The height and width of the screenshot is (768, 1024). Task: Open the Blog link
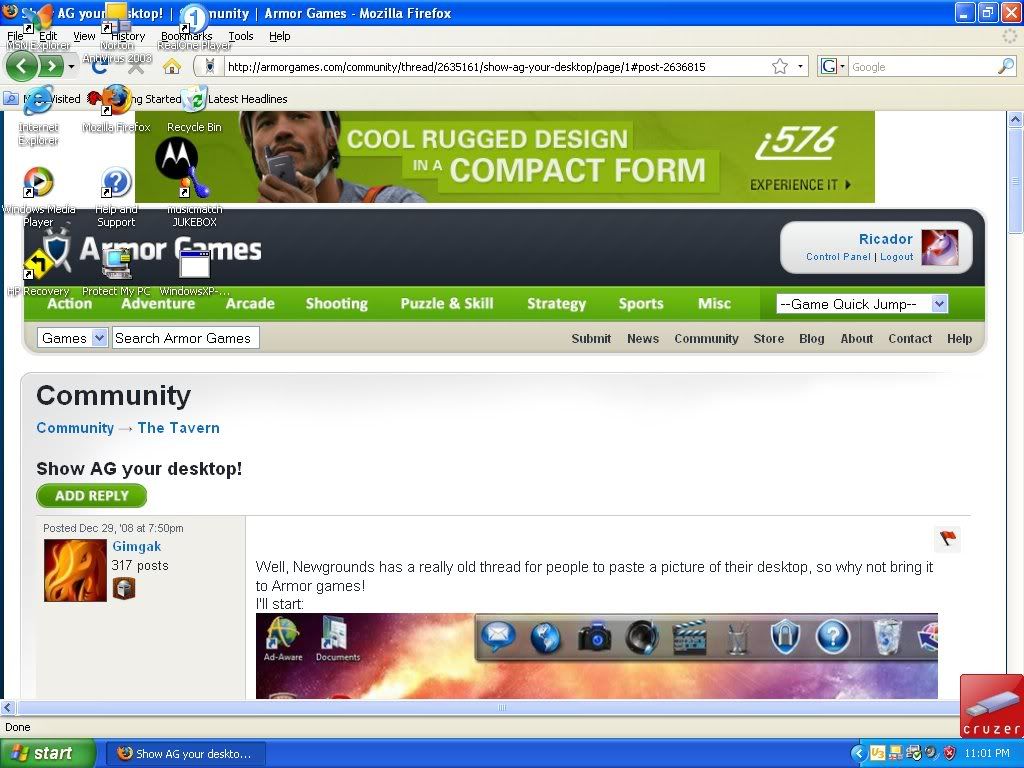(x=811, y=338)
